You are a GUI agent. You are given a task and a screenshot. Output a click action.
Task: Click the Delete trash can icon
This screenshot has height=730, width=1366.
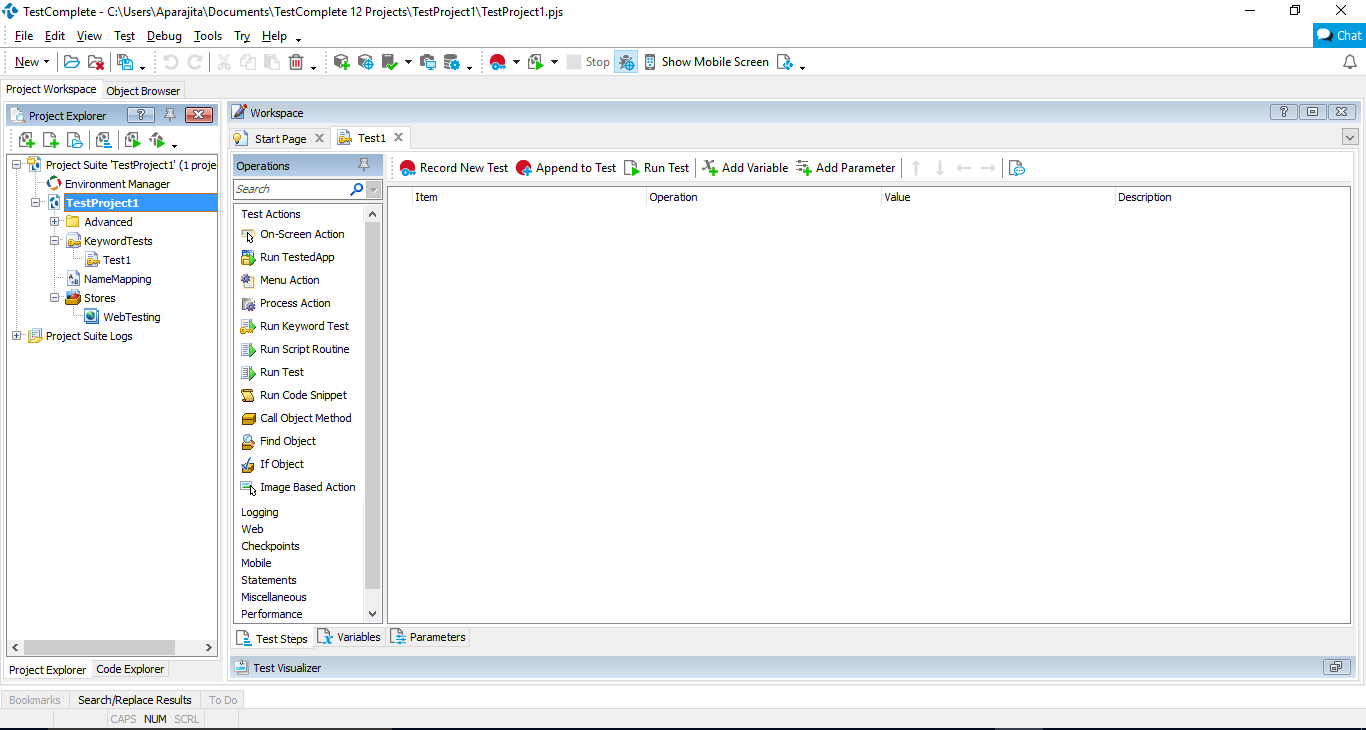pyautogui.click(x=296, y=62)
